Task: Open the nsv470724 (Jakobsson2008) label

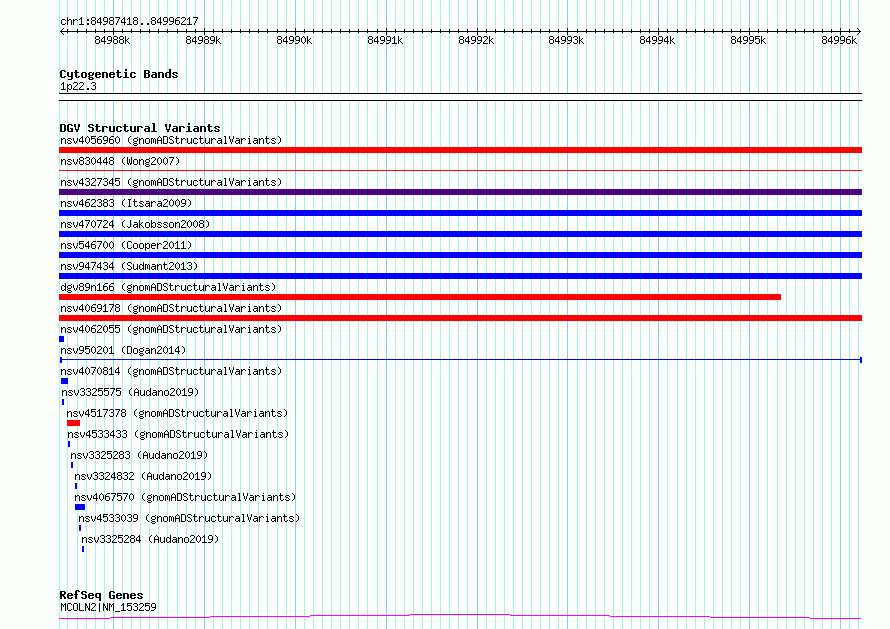Action: click(x=135, y=224)
